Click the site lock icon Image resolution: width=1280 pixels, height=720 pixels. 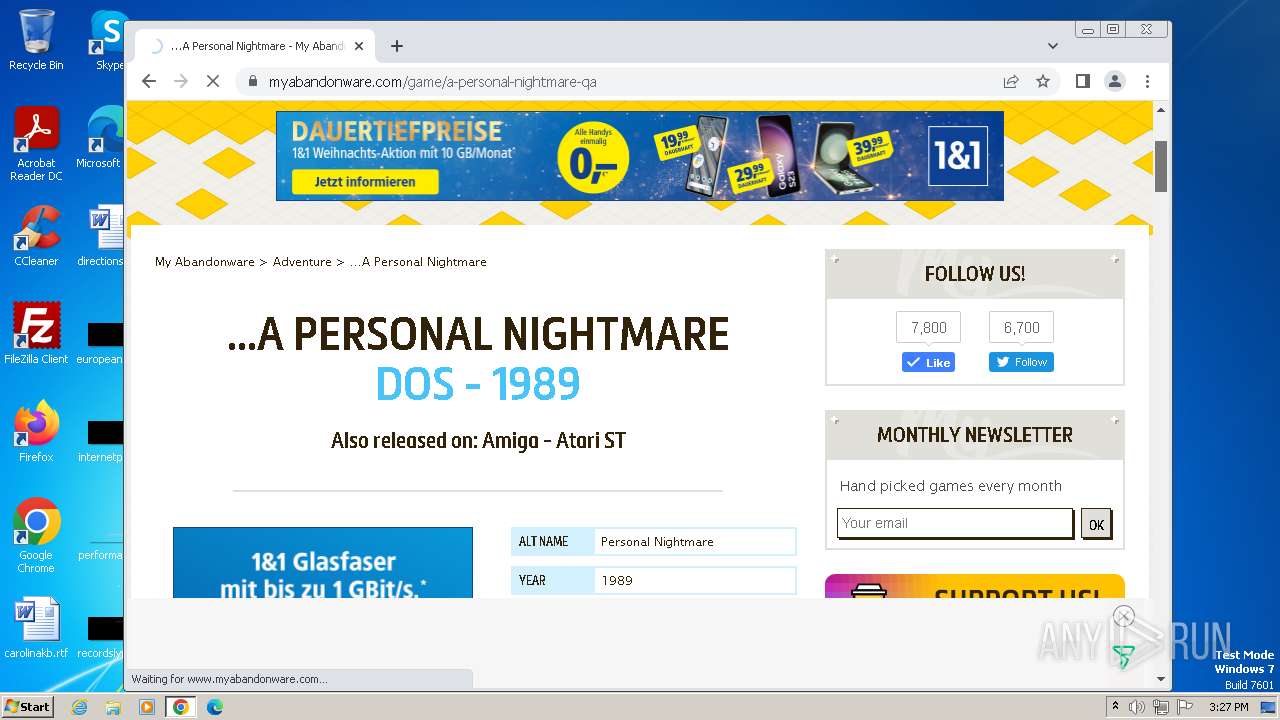click(252, 82)
